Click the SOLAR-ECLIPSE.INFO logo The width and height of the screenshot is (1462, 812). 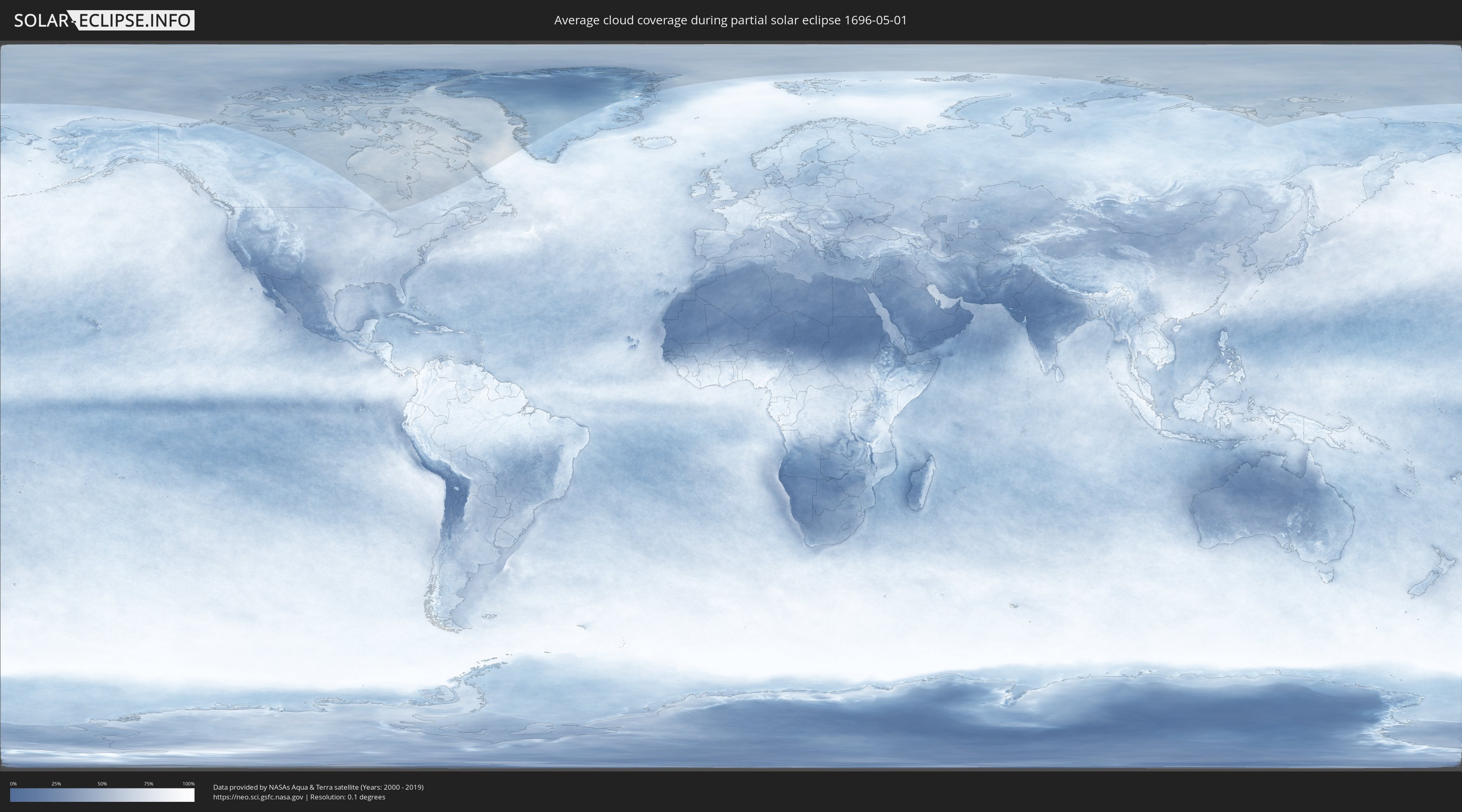tap(104, 20)
